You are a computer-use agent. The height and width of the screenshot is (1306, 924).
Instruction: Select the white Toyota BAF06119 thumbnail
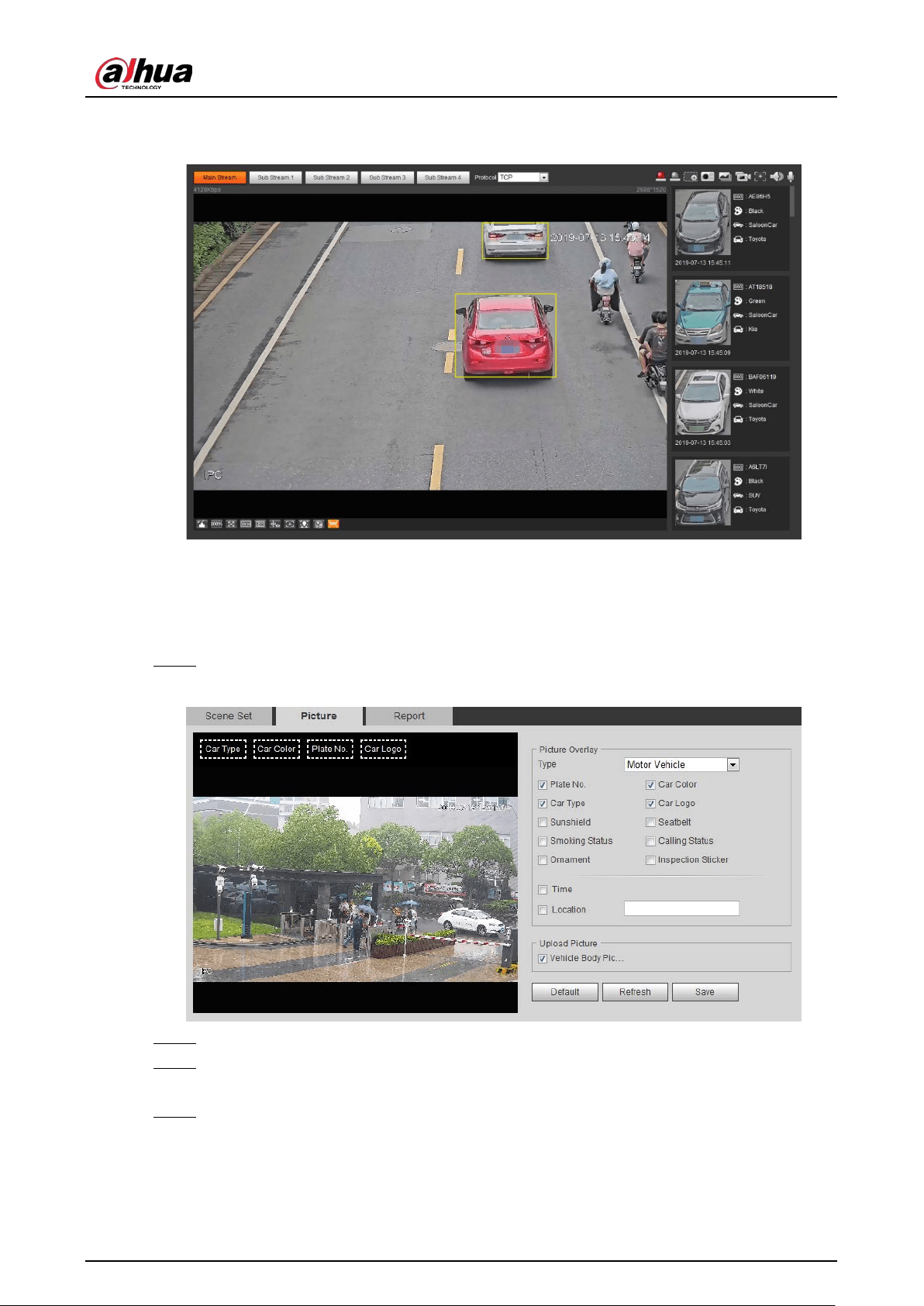702,402
